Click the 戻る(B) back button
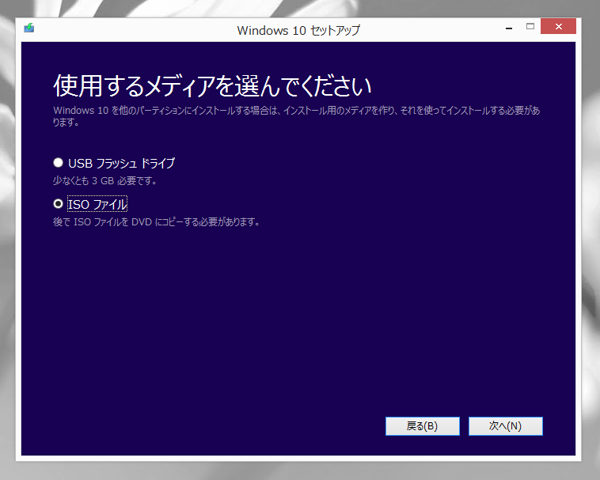This screenshot has width=600, height=480. tap(422, 426)
